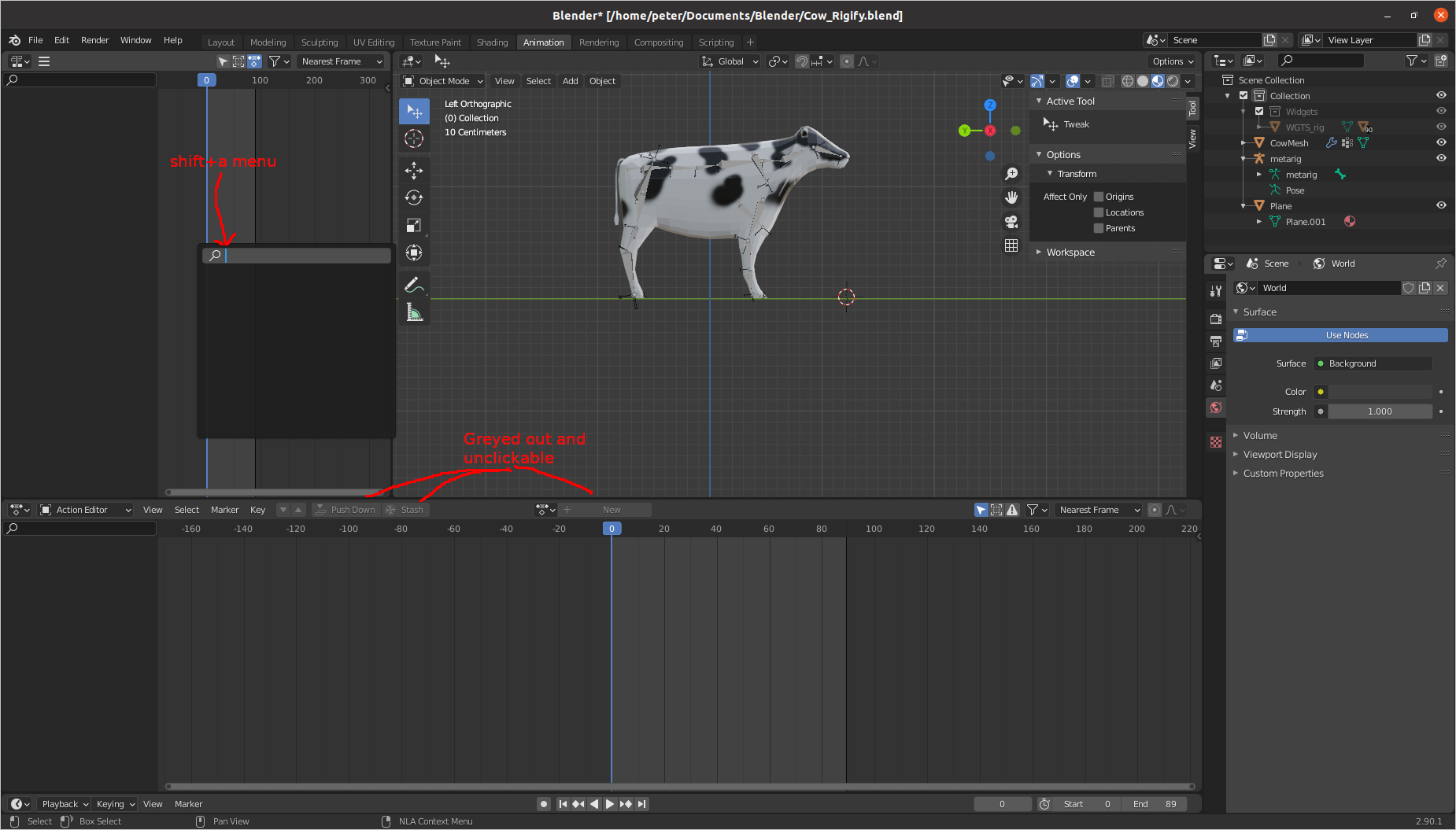Select the Move tool
Screen dimensions: 1456x830
pyautogui.click(x=414, y=170)
